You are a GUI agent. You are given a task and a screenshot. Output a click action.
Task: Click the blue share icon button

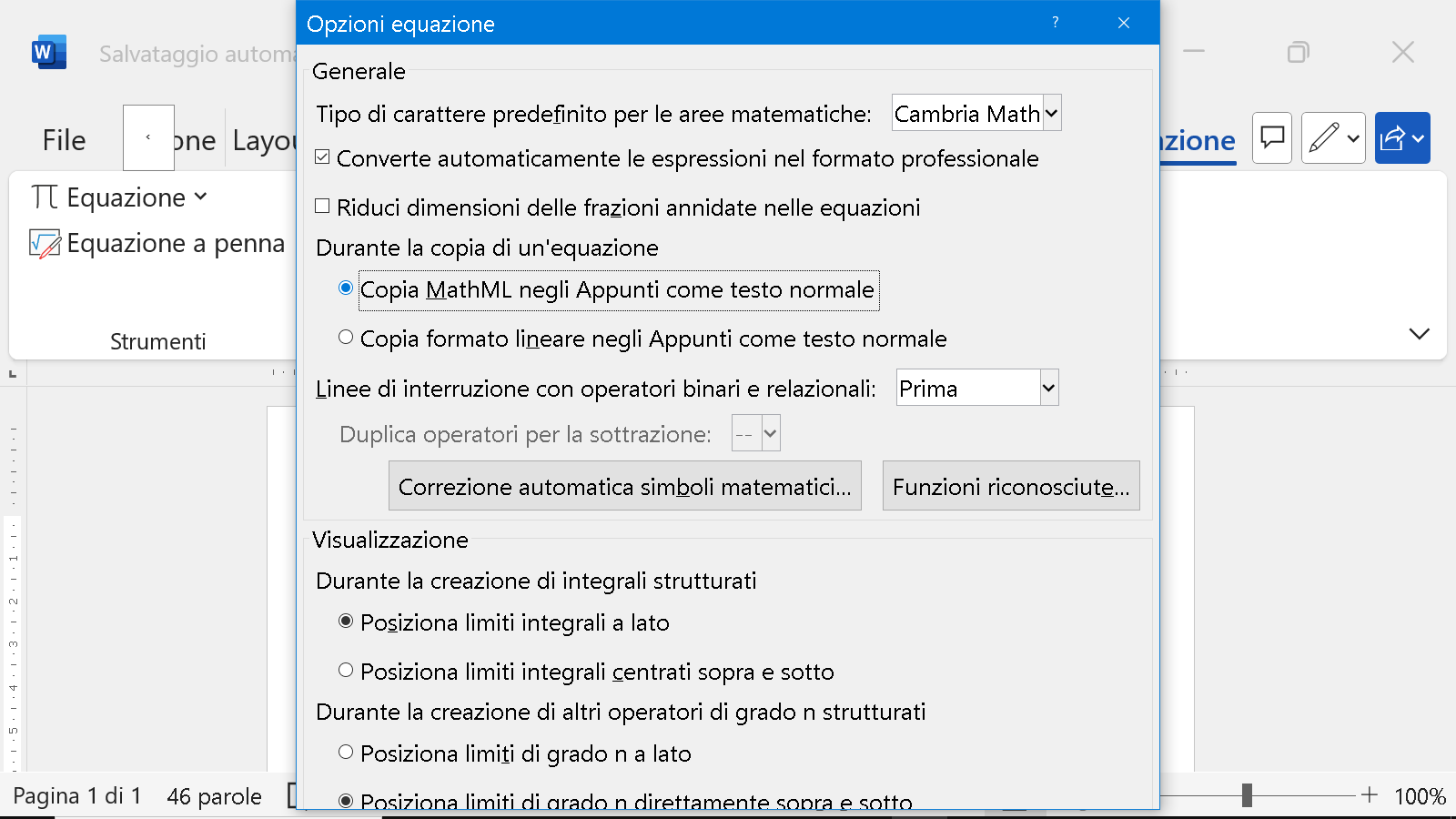pyautogui.click(x=1394, y=138)
